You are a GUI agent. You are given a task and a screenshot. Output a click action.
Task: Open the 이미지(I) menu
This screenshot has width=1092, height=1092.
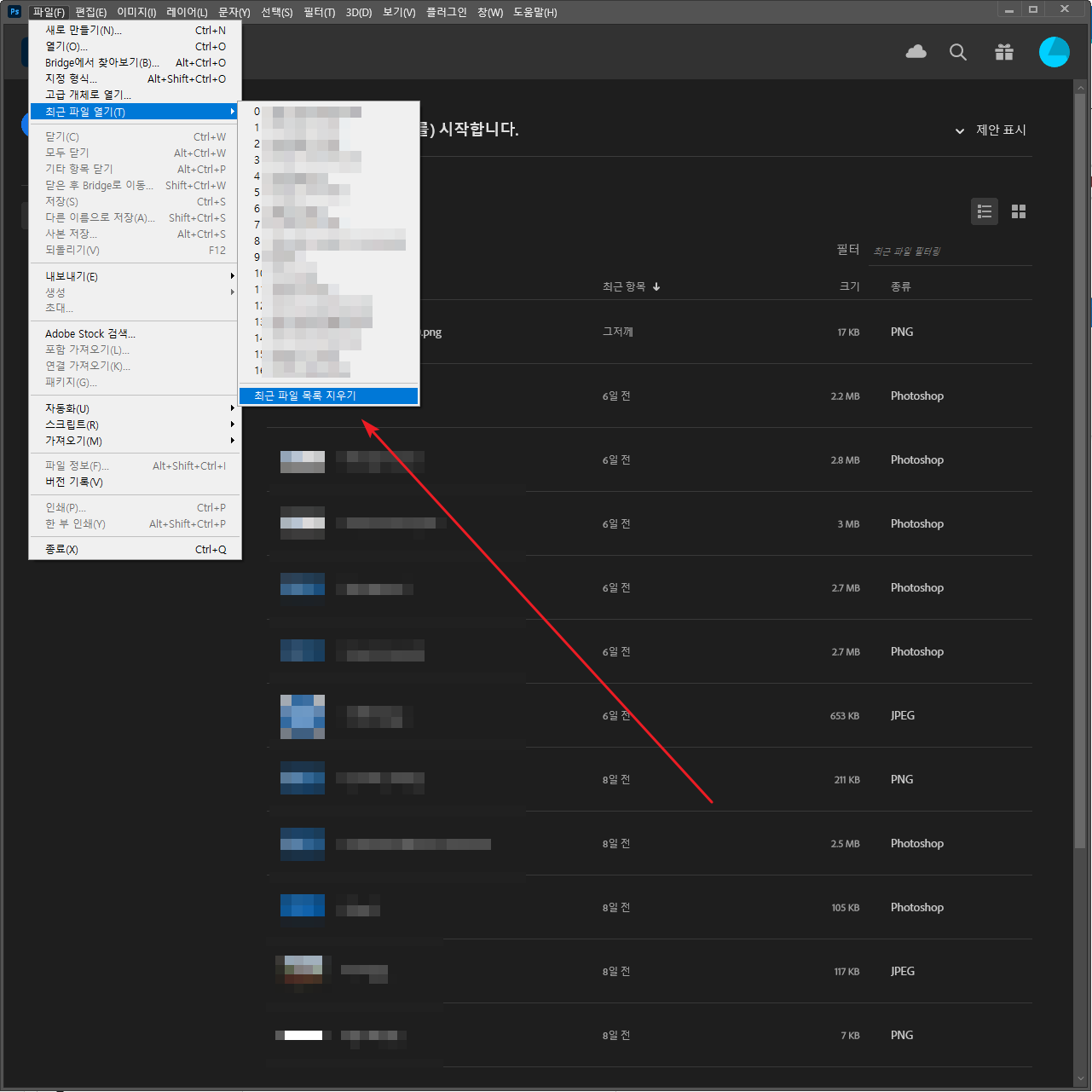tap(136, 12)
